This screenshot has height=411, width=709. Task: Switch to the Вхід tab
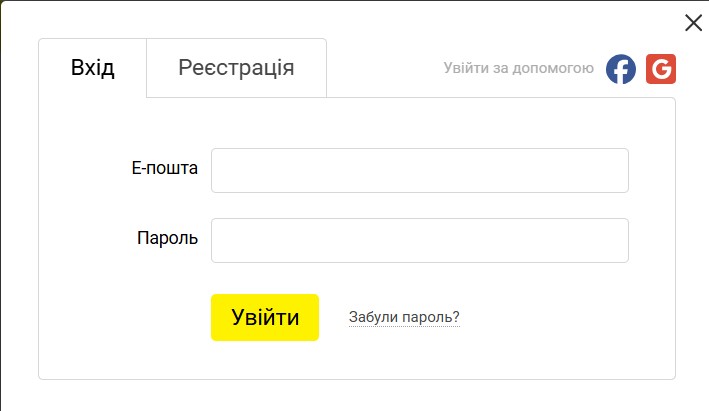pyautogui.click(x=93, y=68)
